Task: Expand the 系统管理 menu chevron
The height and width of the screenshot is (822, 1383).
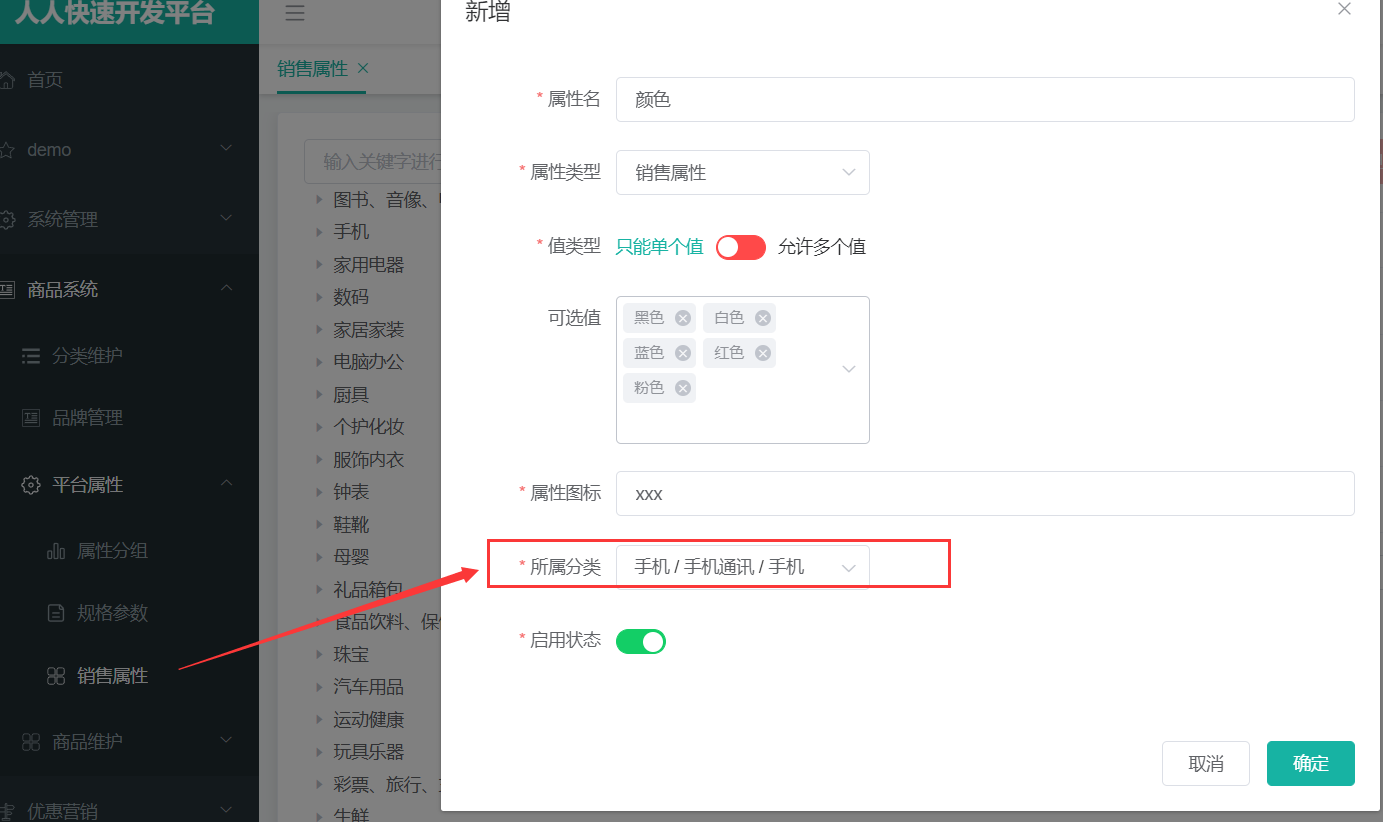Action: (x=226, y=219)
